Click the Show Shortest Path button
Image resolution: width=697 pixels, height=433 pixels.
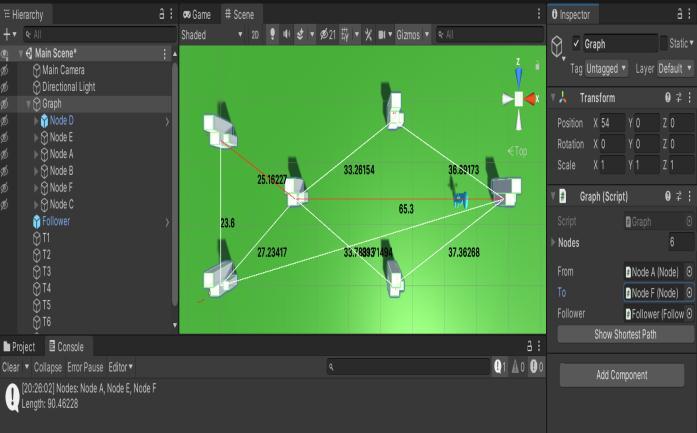pyautogui.click(x=625, y=334)
